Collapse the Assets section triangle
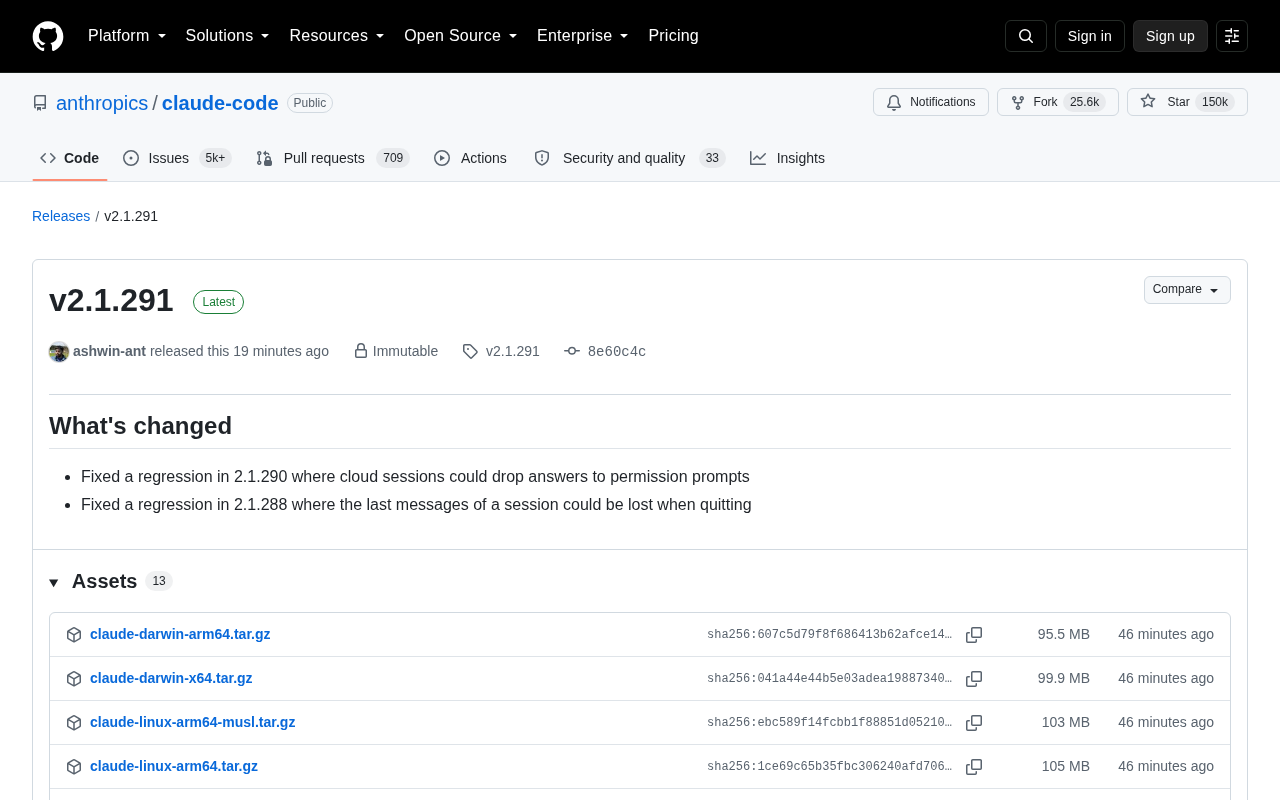1280x800 pixels. tap(54, 582)
